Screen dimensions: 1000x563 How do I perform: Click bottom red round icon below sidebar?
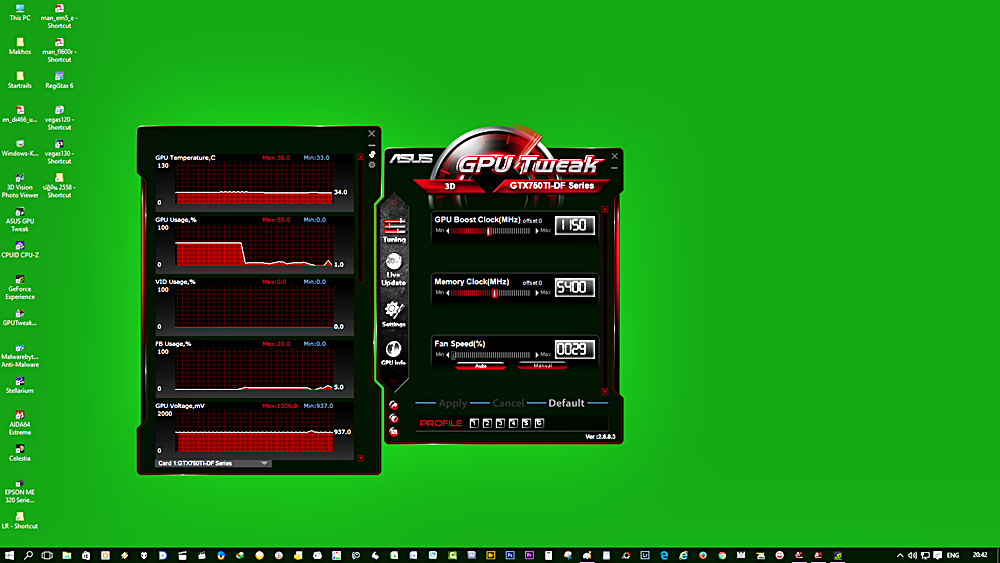(393, 432)
